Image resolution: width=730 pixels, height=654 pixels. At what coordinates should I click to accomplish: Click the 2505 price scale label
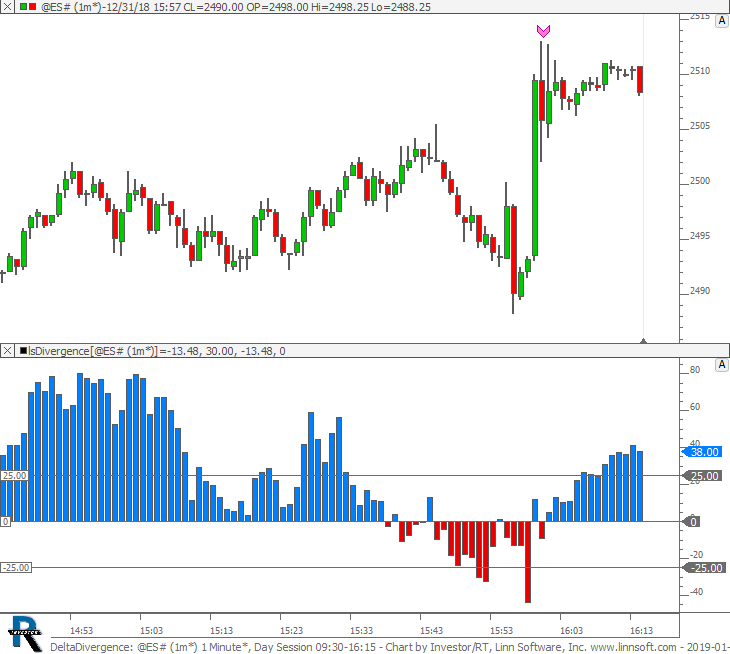(700, 126)
